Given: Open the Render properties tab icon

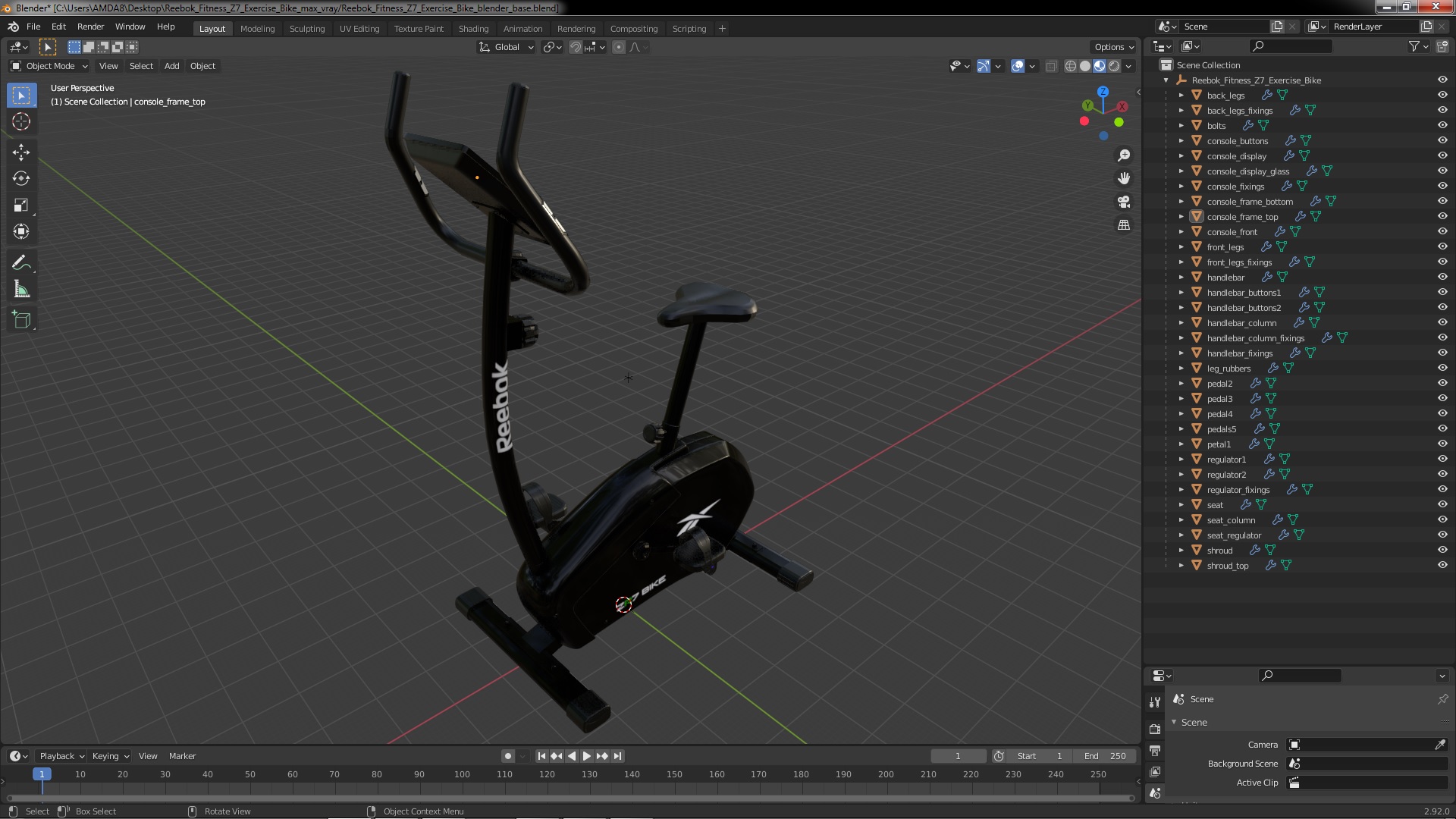Looking at the screenshot, I should (1155, 729).
